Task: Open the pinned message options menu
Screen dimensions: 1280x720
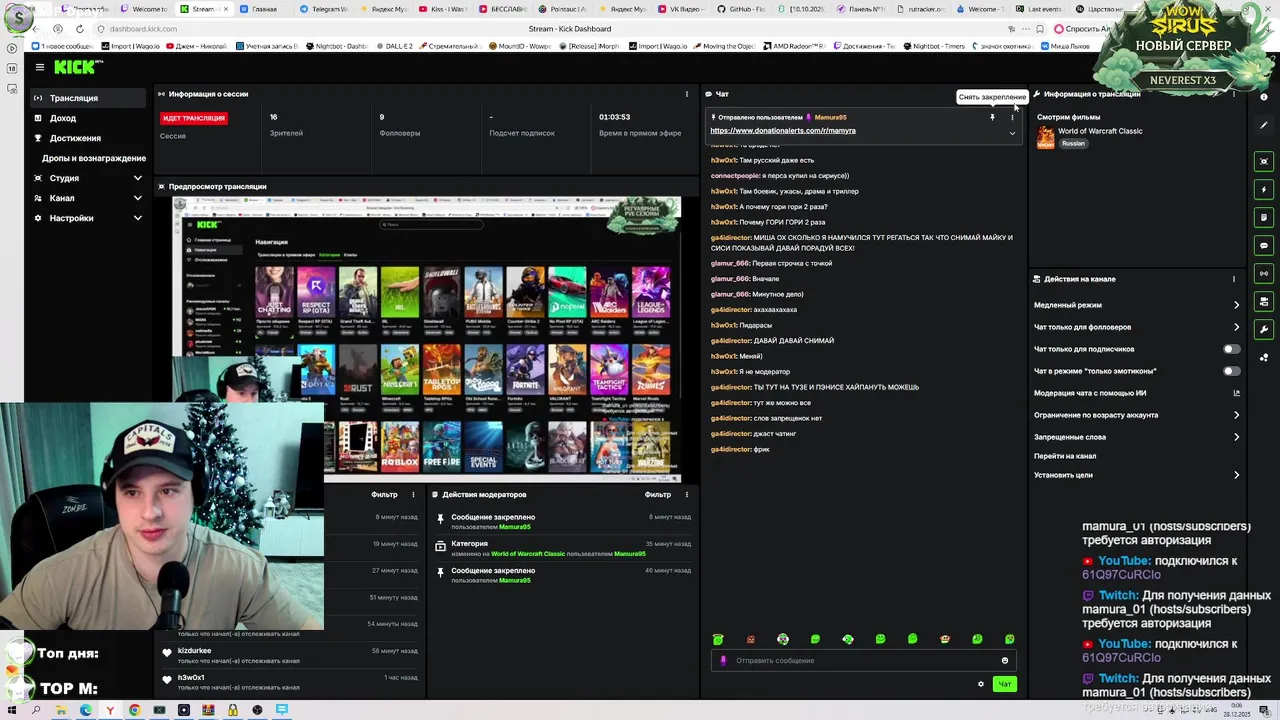Action: point(1012,117)
